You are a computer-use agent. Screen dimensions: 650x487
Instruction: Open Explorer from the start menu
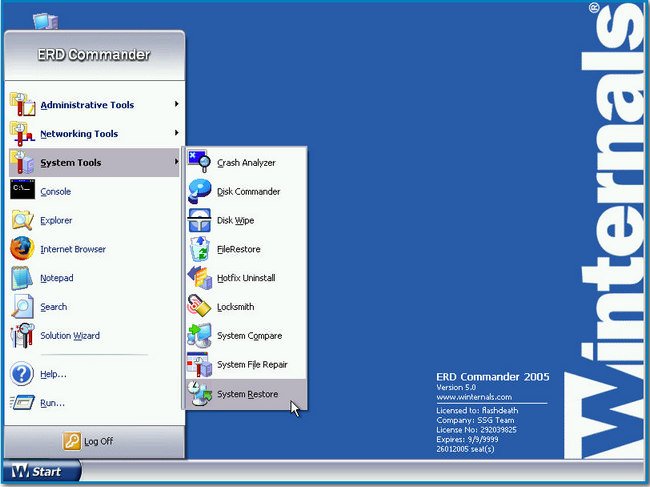point(94,220)
